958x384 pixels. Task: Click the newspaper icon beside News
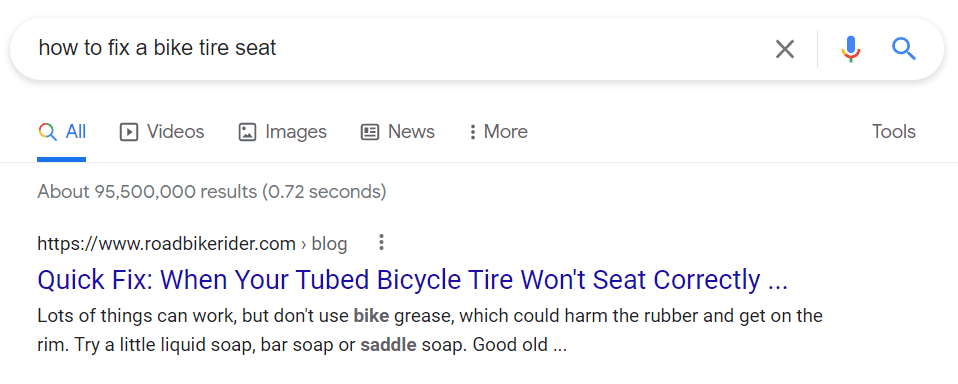(x=370, y=132)
